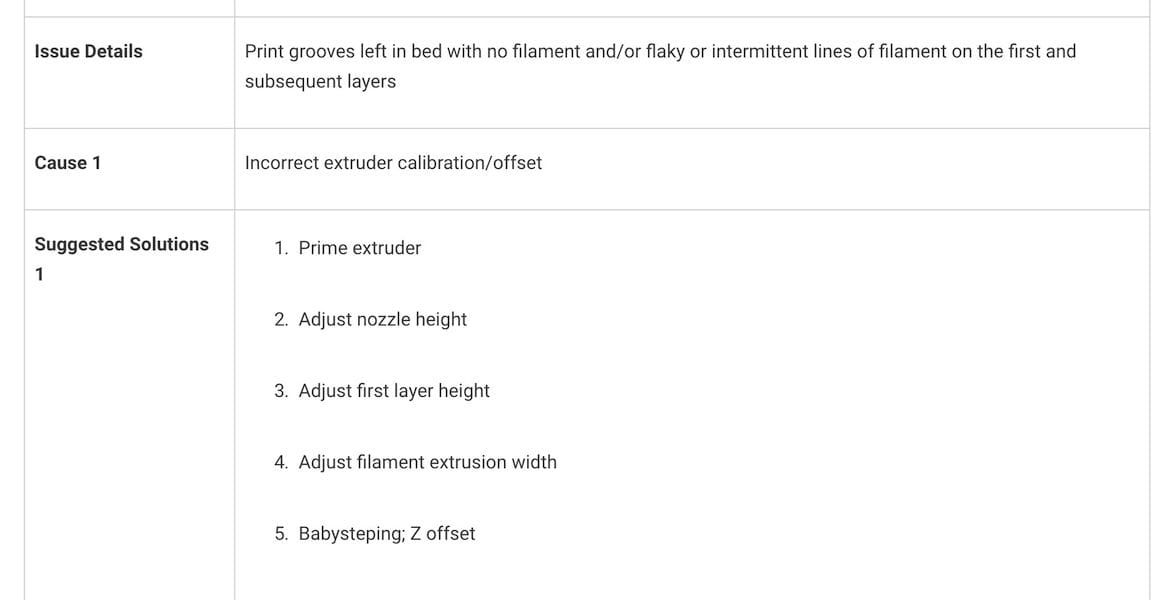Click the "1" under Suggested Solutions
The image size is (1168, 600).
(39, 275)
